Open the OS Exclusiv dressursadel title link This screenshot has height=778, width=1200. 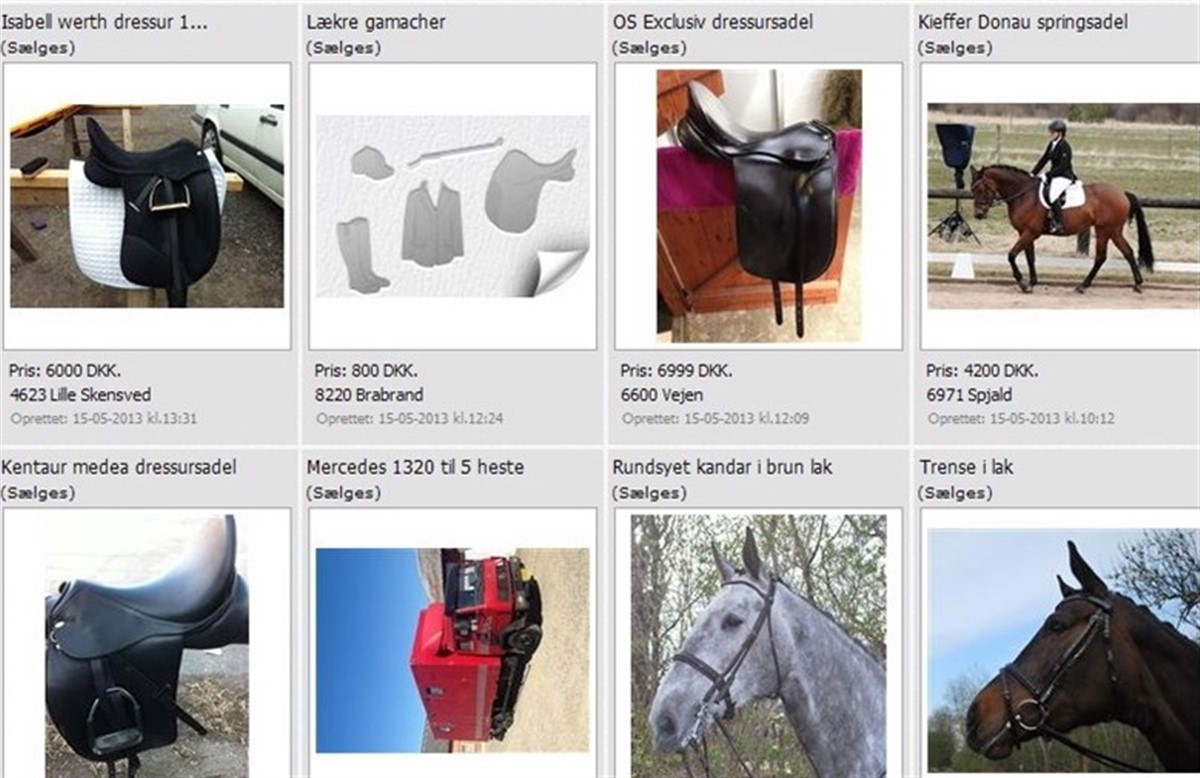click(712, 22)
